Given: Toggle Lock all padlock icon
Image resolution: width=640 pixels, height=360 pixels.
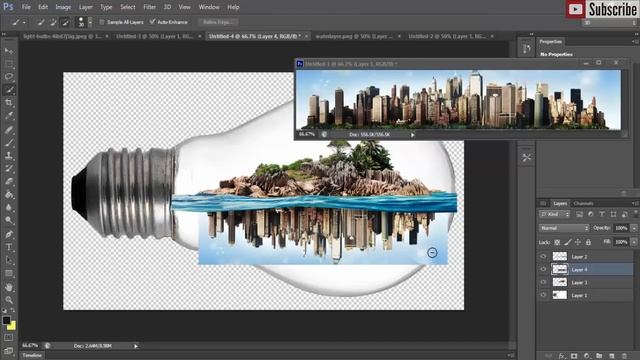Looking at the screenshot, I should click(588, 242).
